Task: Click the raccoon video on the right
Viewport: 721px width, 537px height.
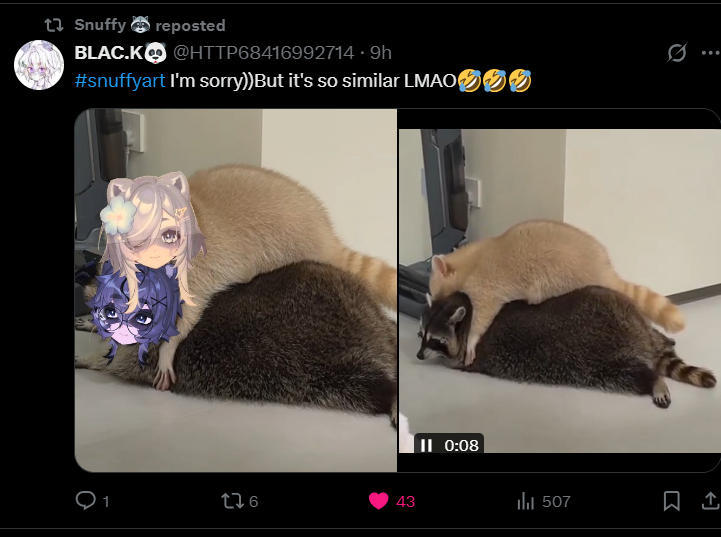Action: [560, 291]
